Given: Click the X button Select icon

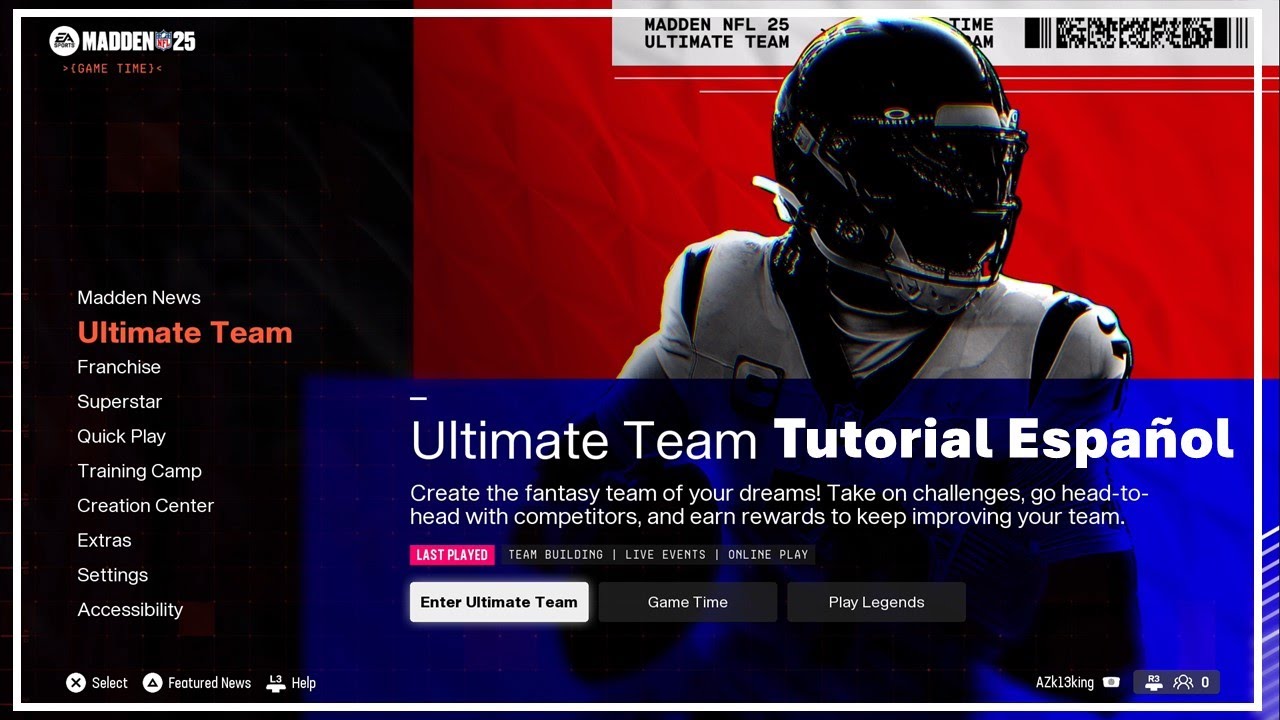Looking at the screenshot, I should pos(76,683).
